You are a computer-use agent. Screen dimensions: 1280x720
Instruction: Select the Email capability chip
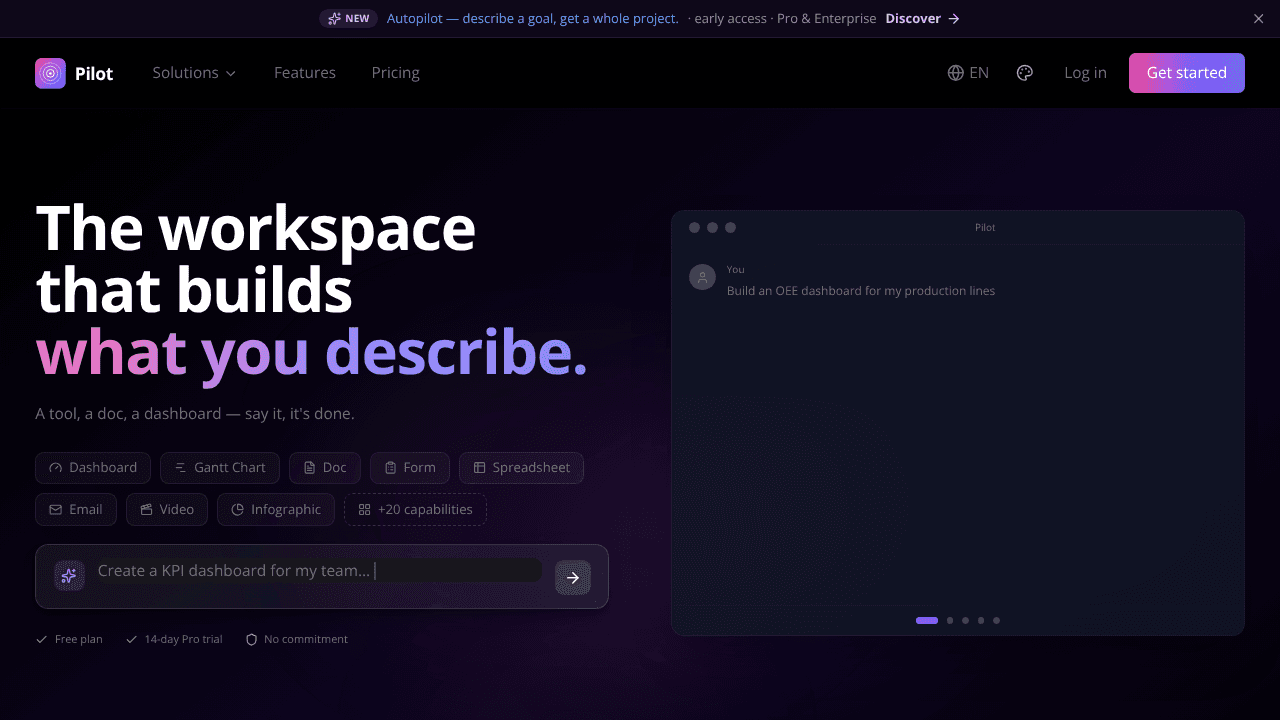tap(76, 510)
